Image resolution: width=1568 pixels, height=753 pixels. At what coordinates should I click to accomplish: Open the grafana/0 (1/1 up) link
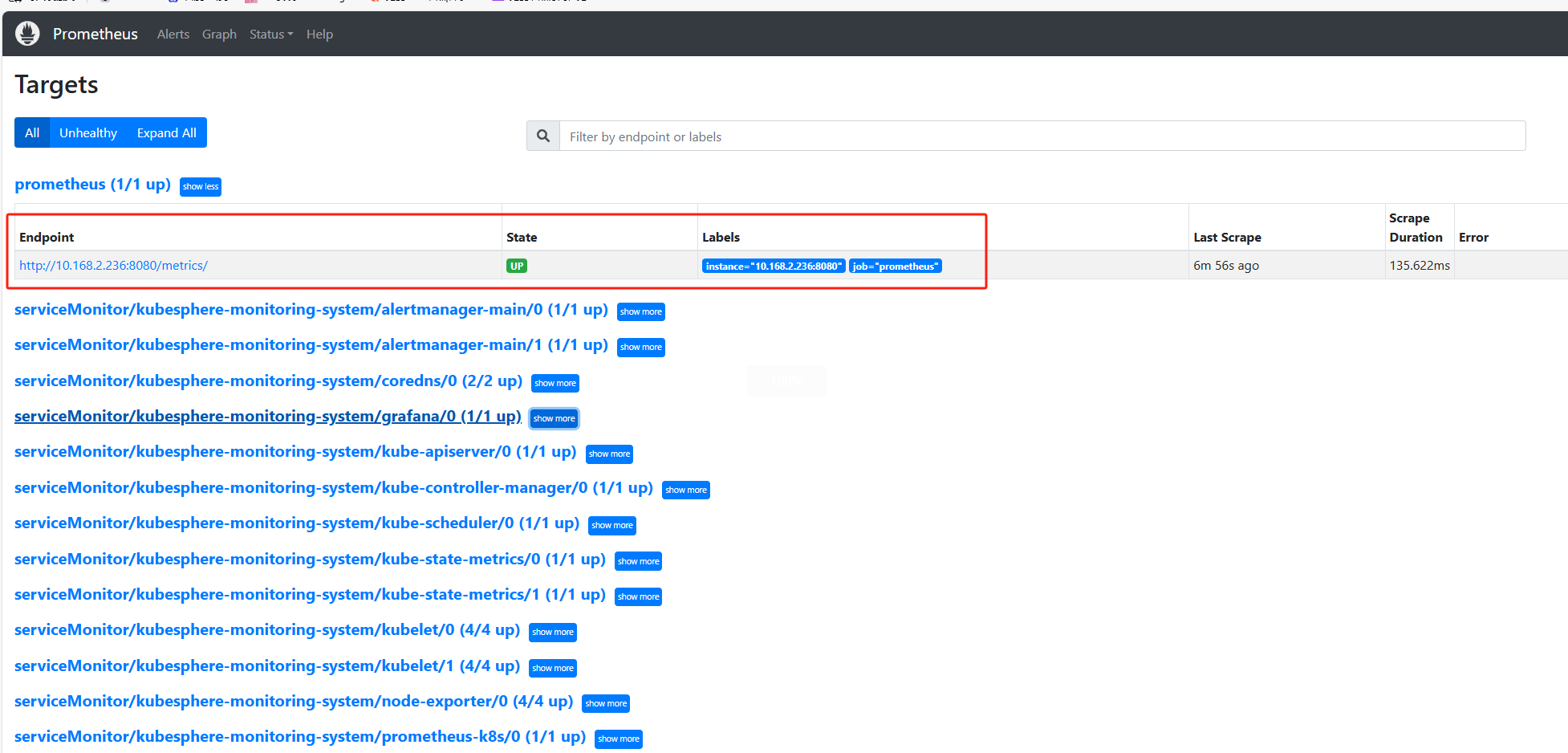[268, 416]
